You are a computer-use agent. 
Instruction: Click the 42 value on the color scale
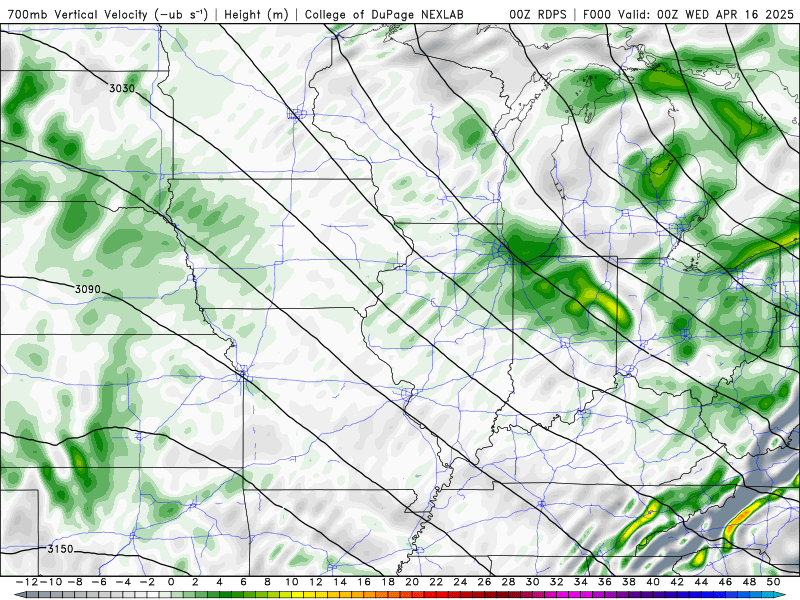pos(678,582)
